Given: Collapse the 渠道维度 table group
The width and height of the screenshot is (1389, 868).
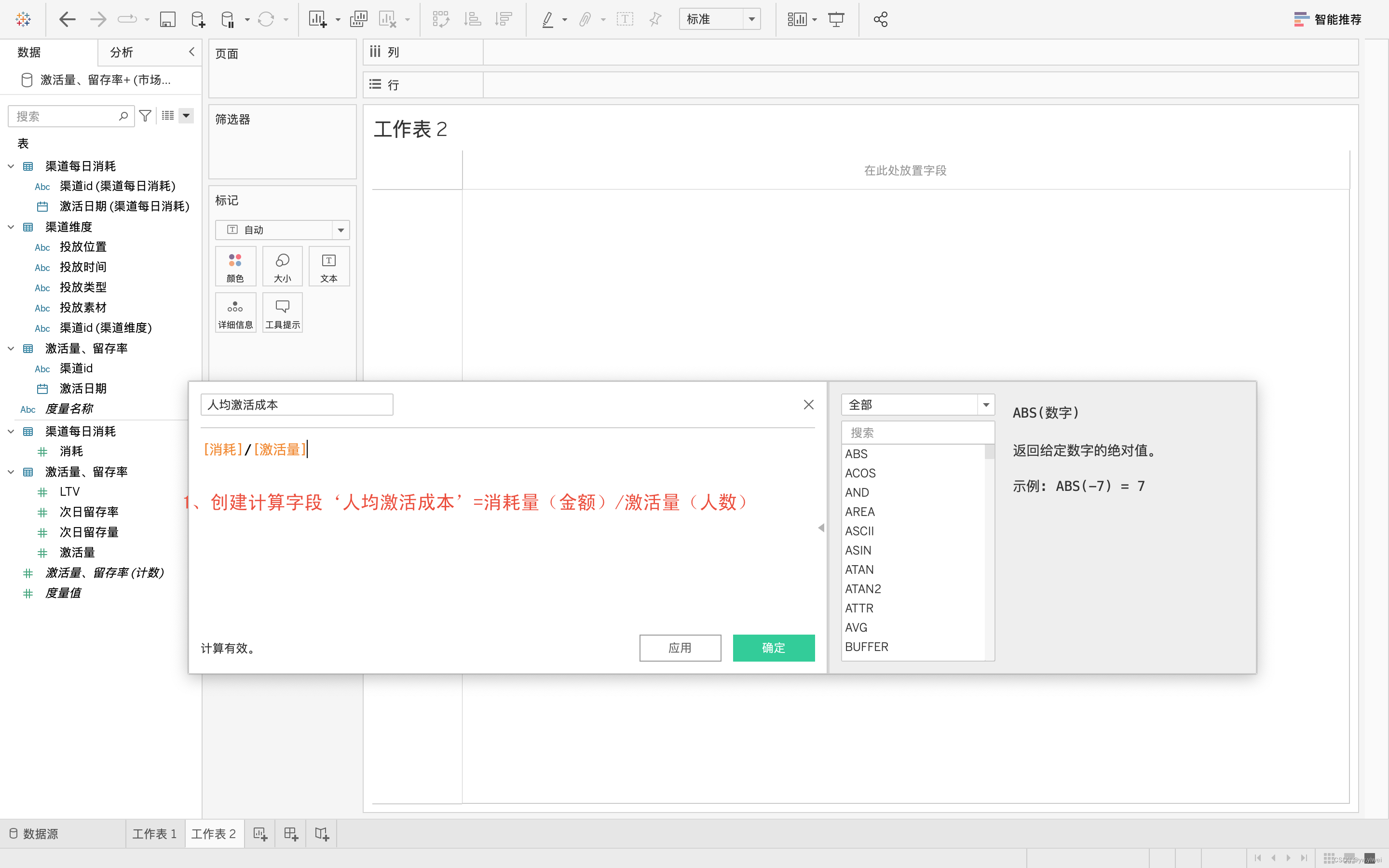Looking at the screenshot, I should coord(11,227).
